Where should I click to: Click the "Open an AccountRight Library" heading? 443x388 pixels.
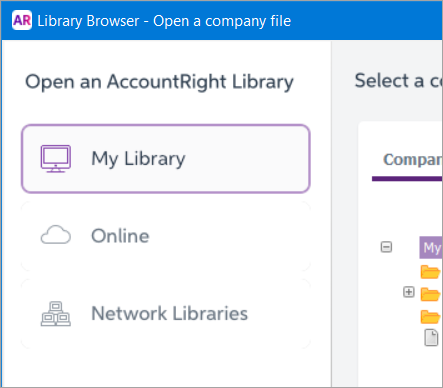(x=159, y=82)
